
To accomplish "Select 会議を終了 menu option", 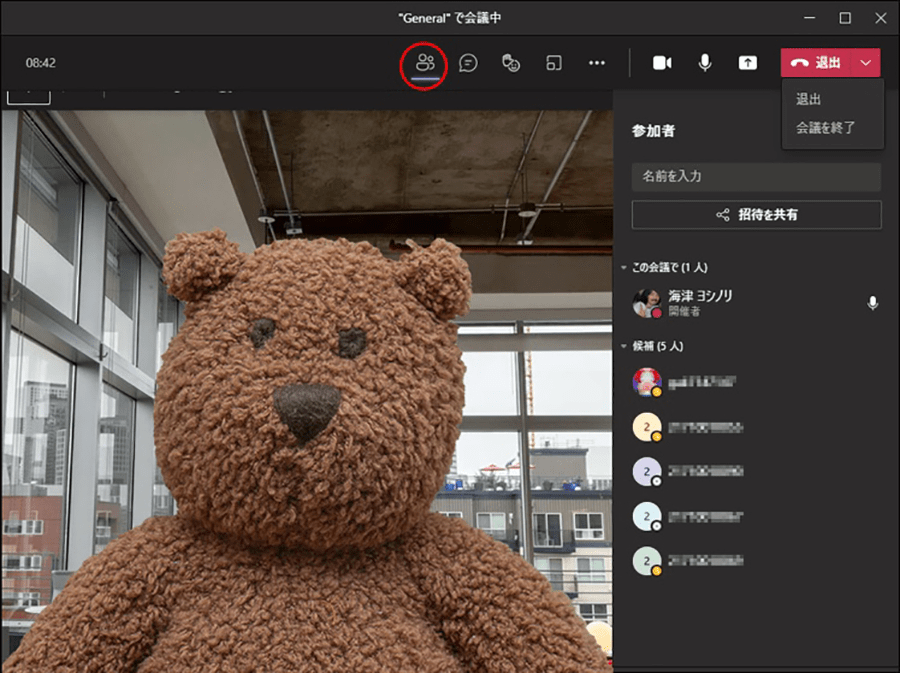I will pyautogui.click(x=825, y=127).
